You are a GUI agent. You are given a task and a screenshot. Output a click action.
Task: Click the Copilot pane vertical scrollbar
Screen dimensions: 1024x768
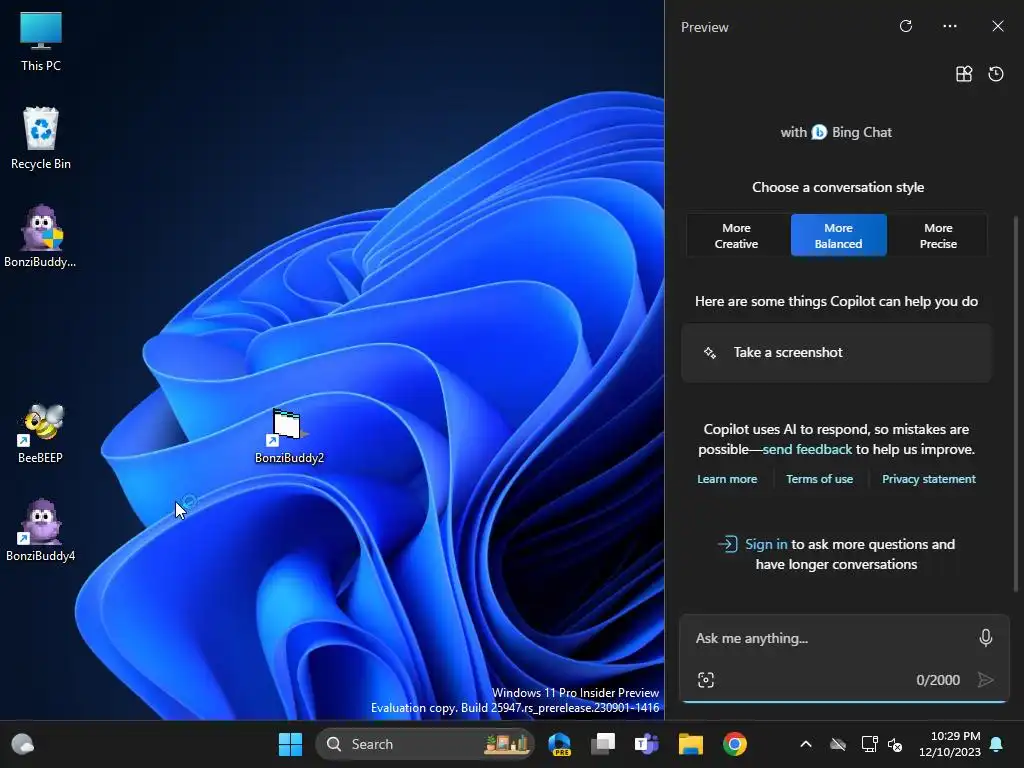tap(1016, 405)
